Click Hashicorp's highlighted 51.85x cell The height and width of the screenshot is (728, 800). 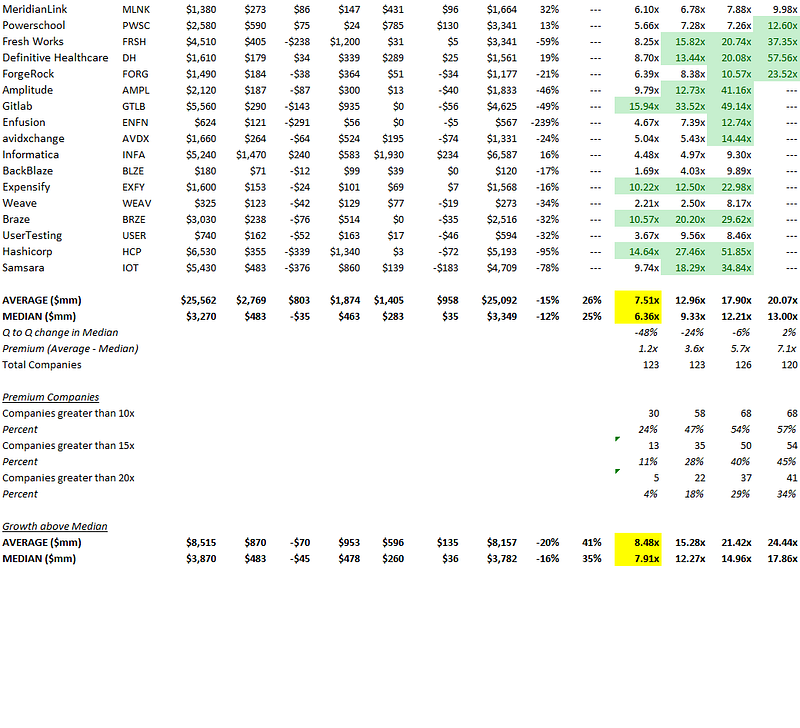tap(731, 252)
